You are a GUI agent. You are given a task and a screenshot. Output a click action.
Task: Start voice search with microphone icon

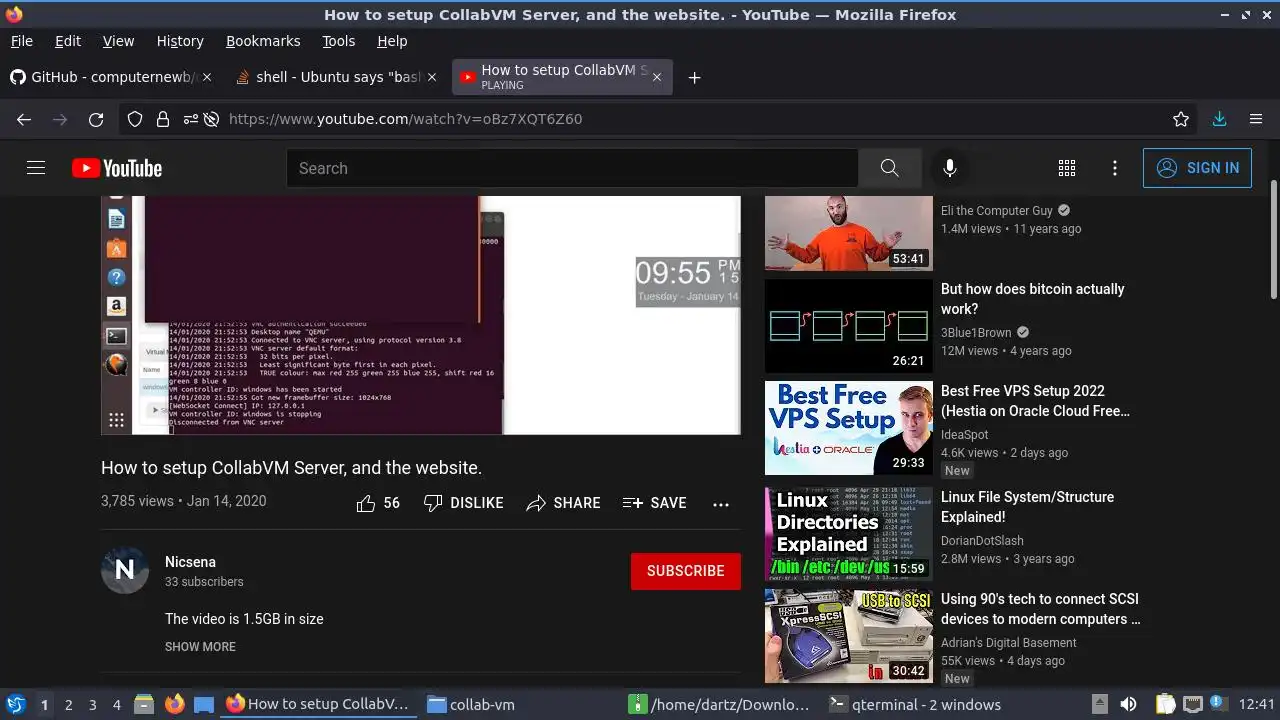coord(950,168)
